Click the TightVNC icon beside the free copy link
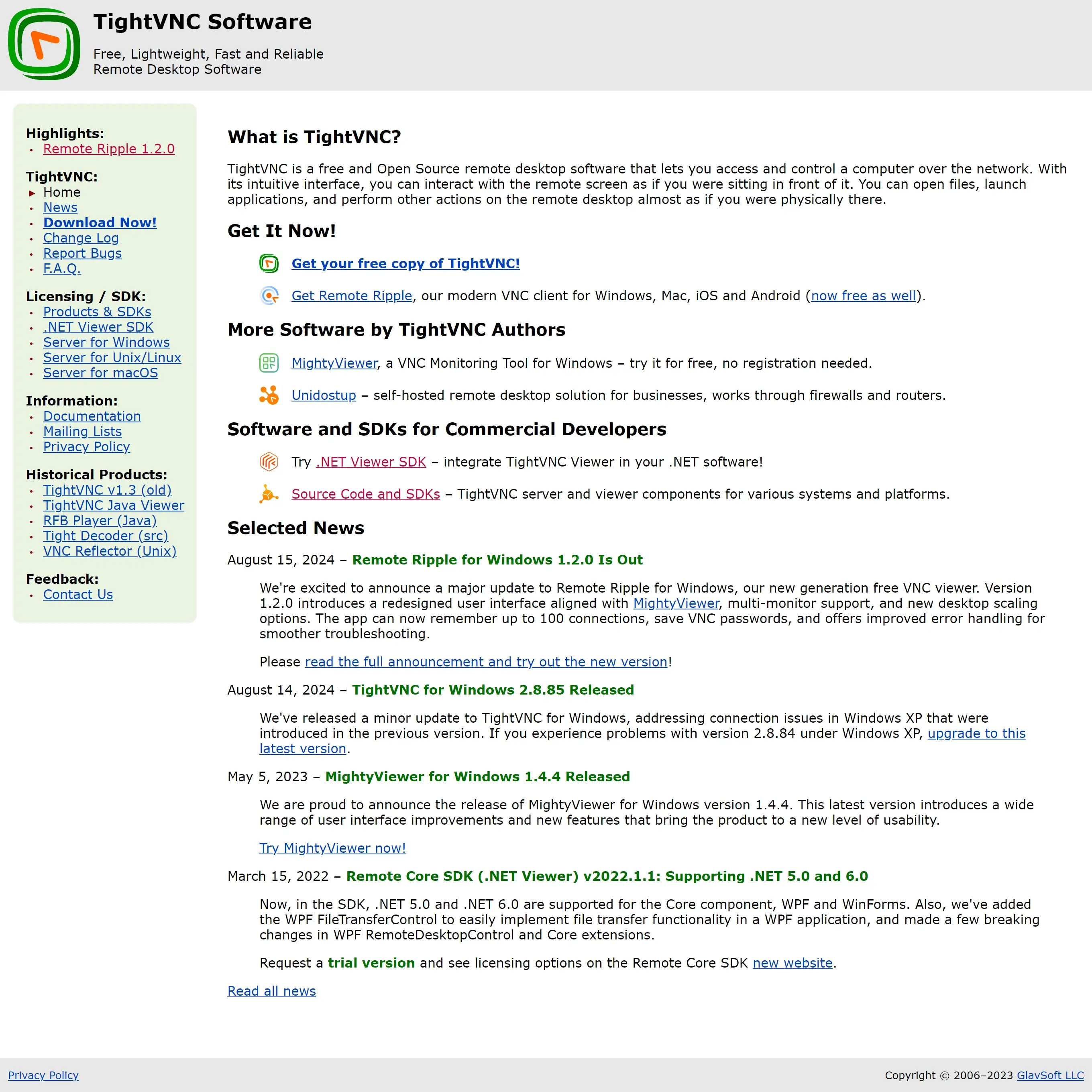This screenshot has width=1092, height=1092. (269, 263)
